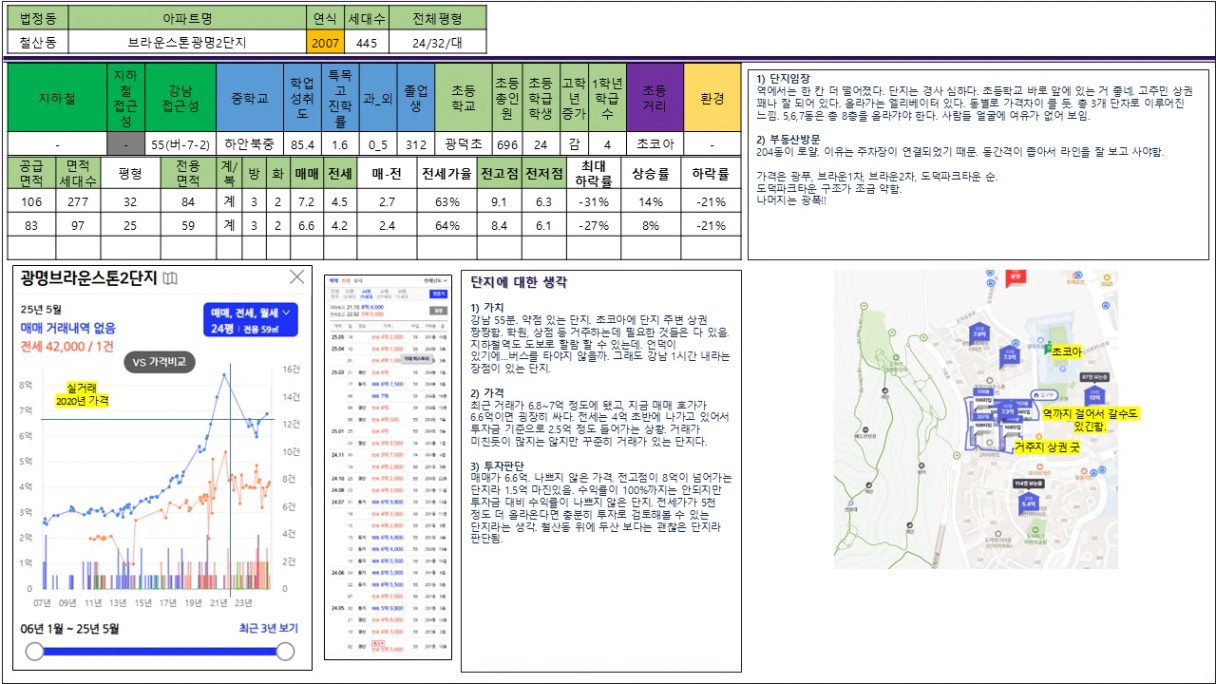Select the 445 household count cell

tap(366, 42)
